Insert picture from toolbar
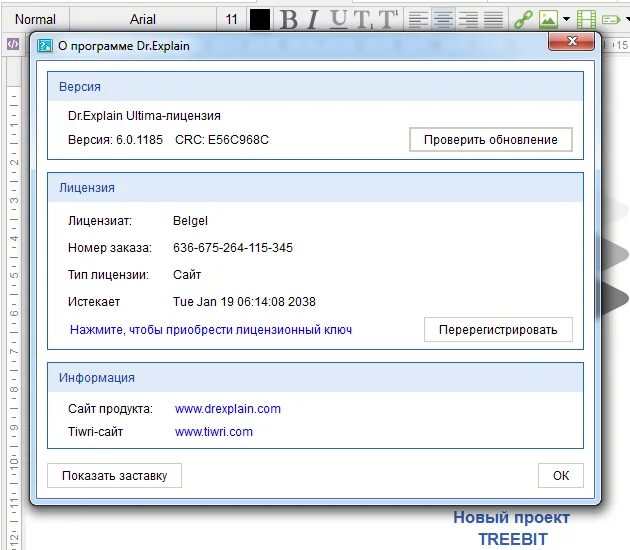 point(548,19)
